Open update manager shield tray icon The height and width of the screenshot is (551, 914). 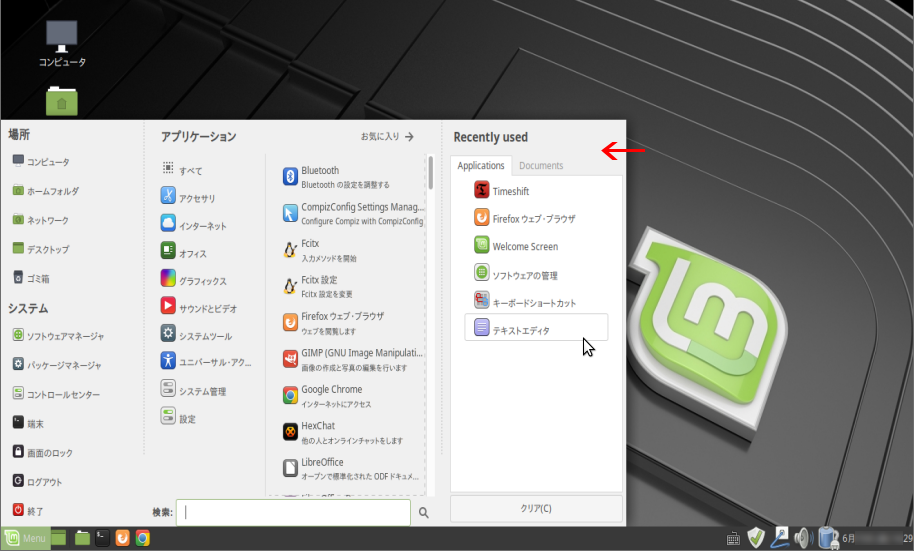tap(756, 538)
